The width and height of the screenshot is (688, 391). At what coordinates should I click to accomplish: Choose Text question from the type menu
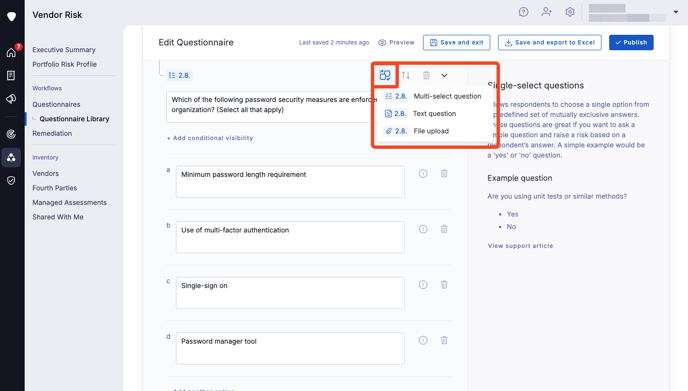click(420, 114)
